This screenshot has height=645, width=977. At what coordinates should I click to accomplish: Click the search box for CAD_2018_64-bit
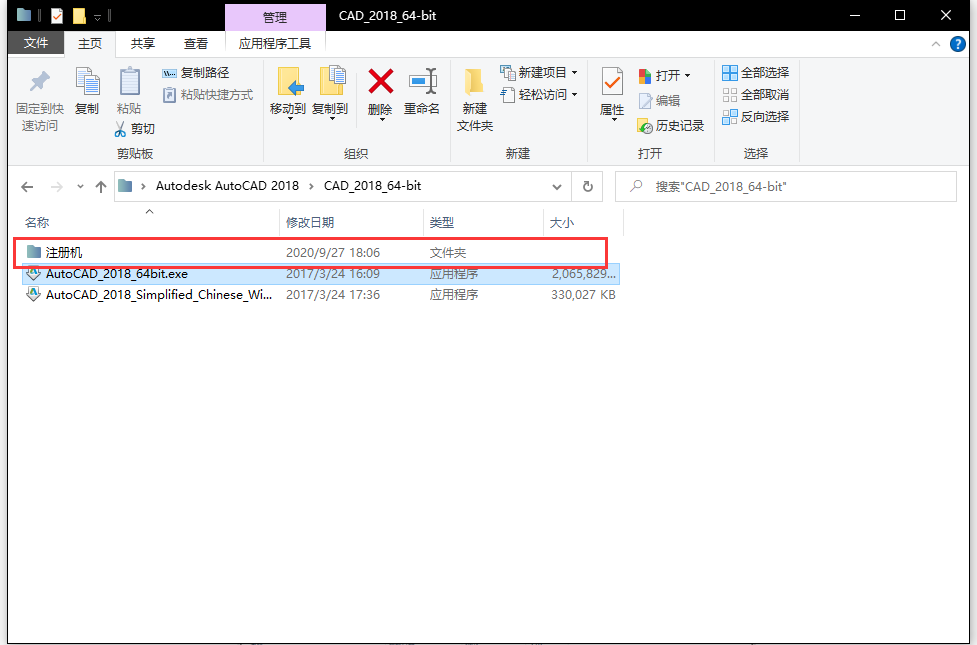point(790,187)
